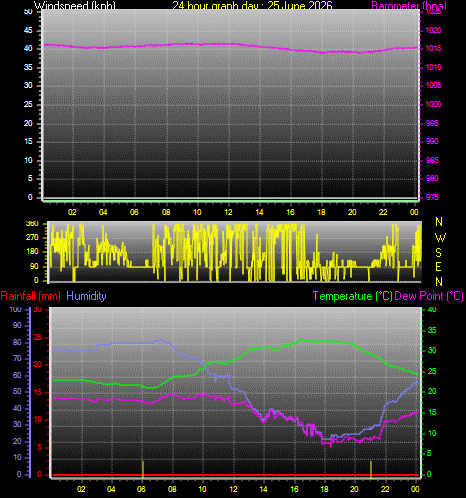Screen dimensions: 466x498
Task: Pick the 985 barometer axis label
Action: [x=432, y=160]
